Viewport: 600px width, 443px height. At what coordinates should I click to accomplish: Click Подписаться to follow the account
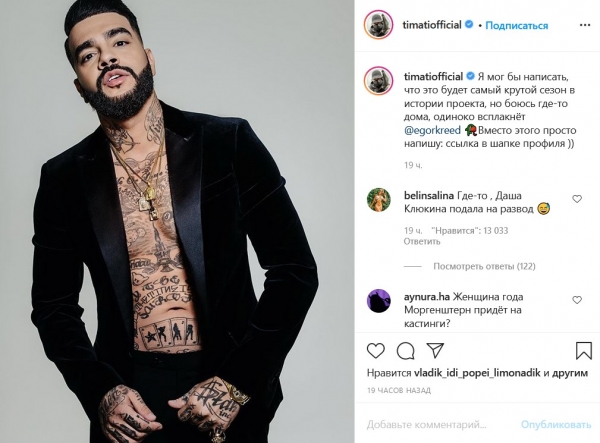tap(517, 26)
